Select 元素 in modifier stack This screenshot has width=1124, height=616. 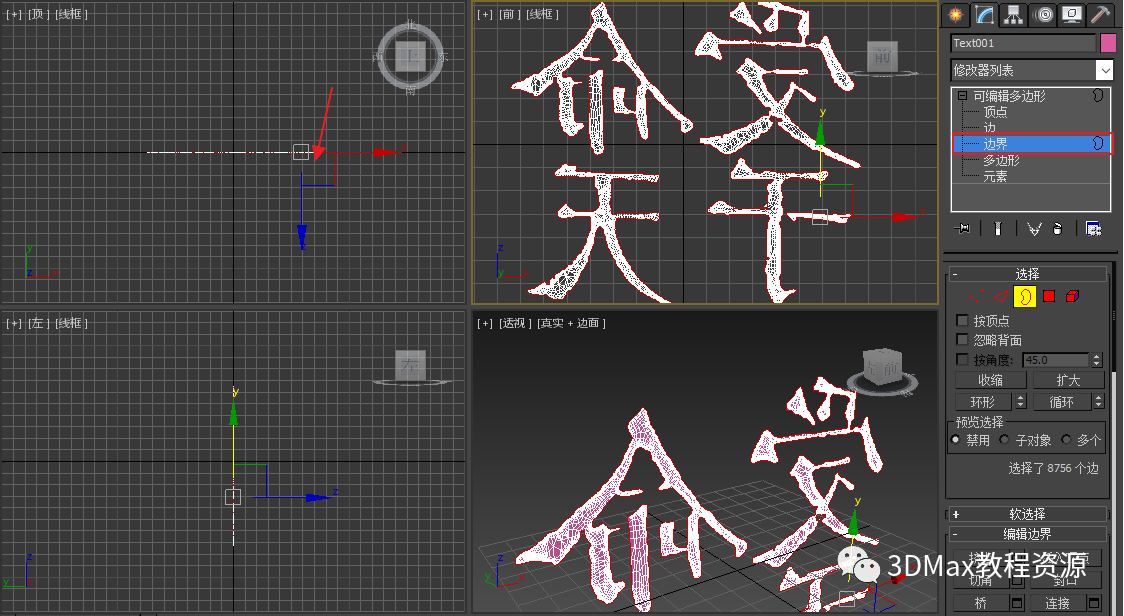click(995, 176)
